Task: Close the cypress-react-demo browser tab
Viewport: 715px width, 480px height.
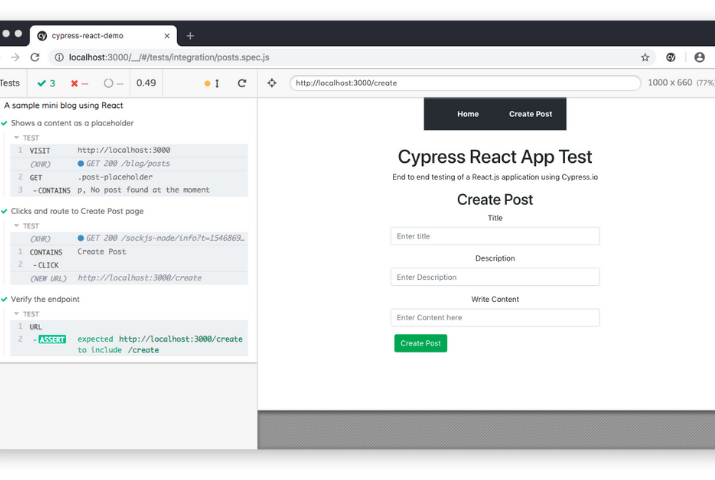Action: 167,35
